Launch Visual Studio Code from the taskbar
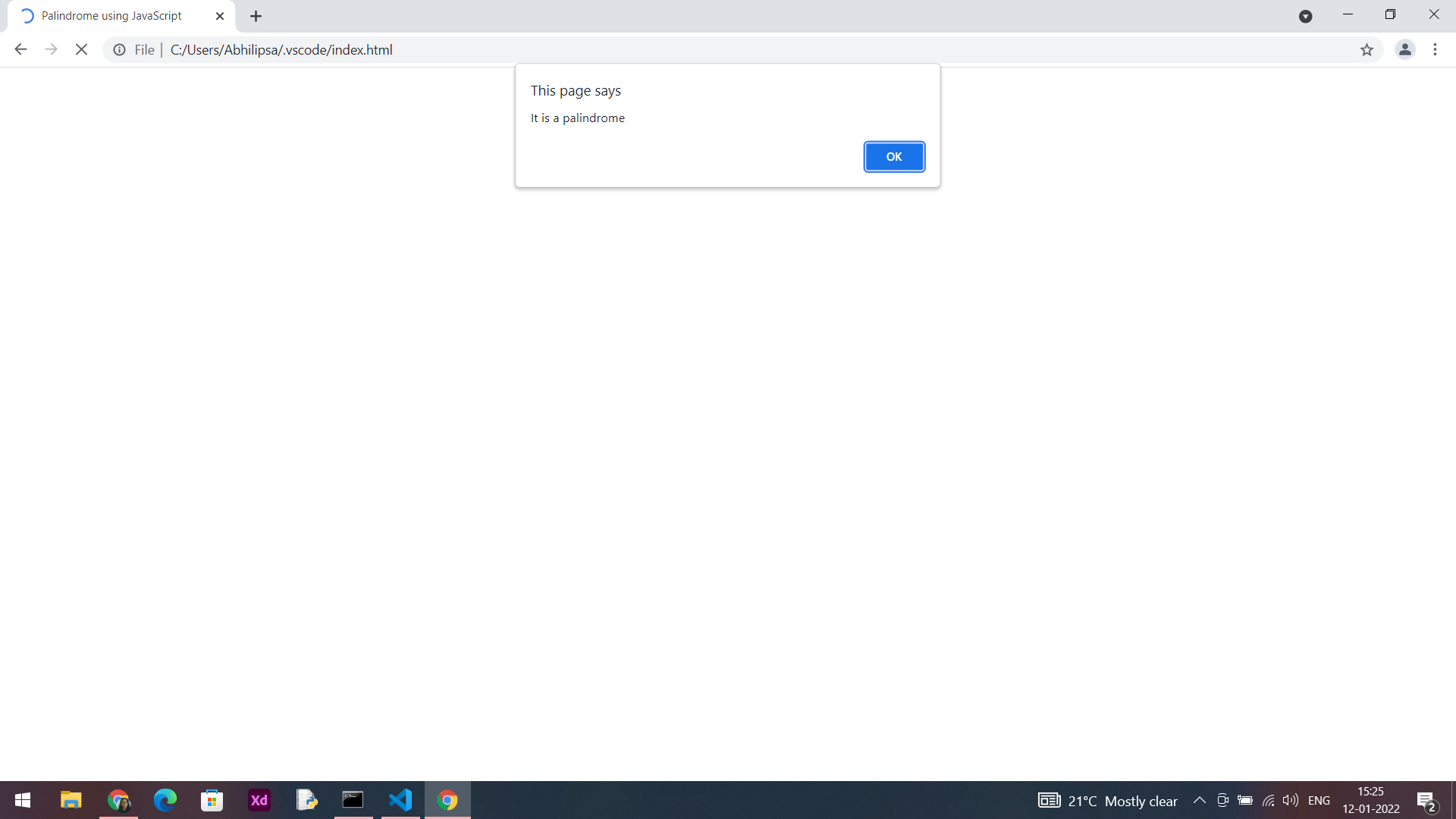 [400, 800]
